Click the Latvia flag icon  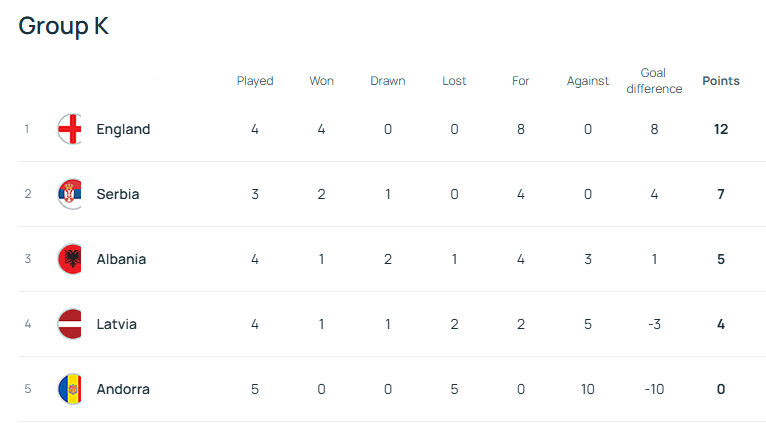click(69, 324)
